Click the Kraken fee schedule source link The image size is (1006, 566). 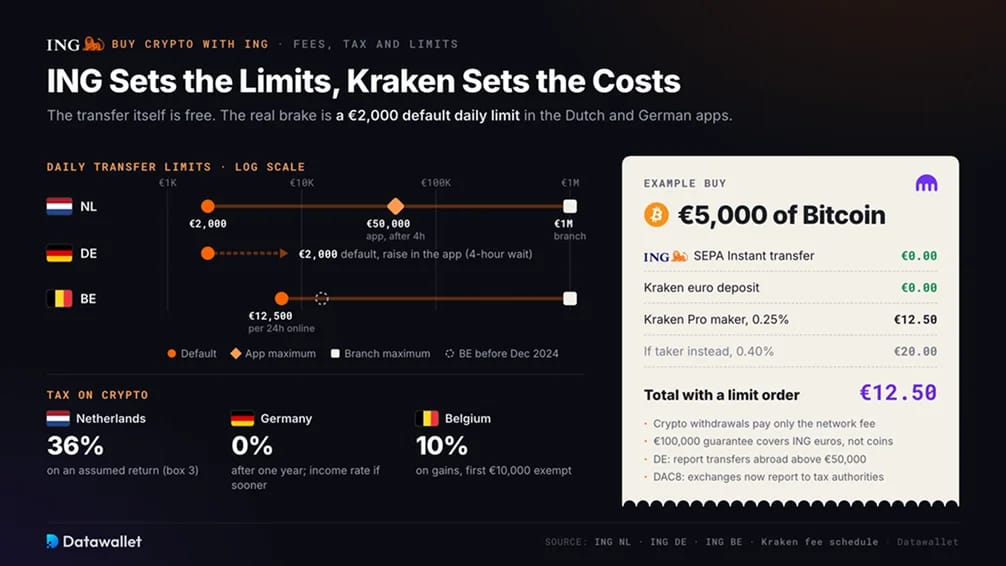coord(819,542)
